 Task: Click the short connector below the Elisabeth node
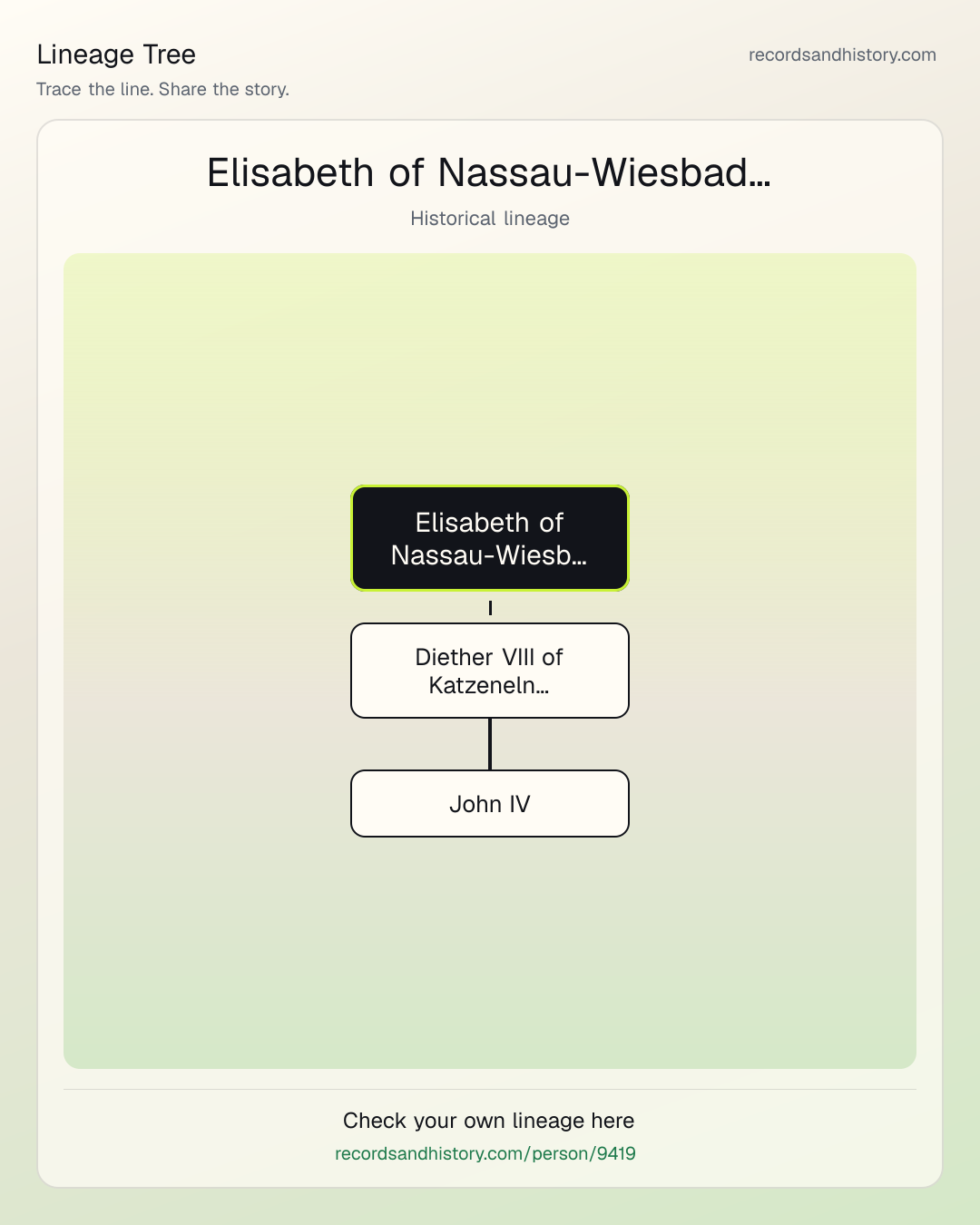tap(490, 608)
